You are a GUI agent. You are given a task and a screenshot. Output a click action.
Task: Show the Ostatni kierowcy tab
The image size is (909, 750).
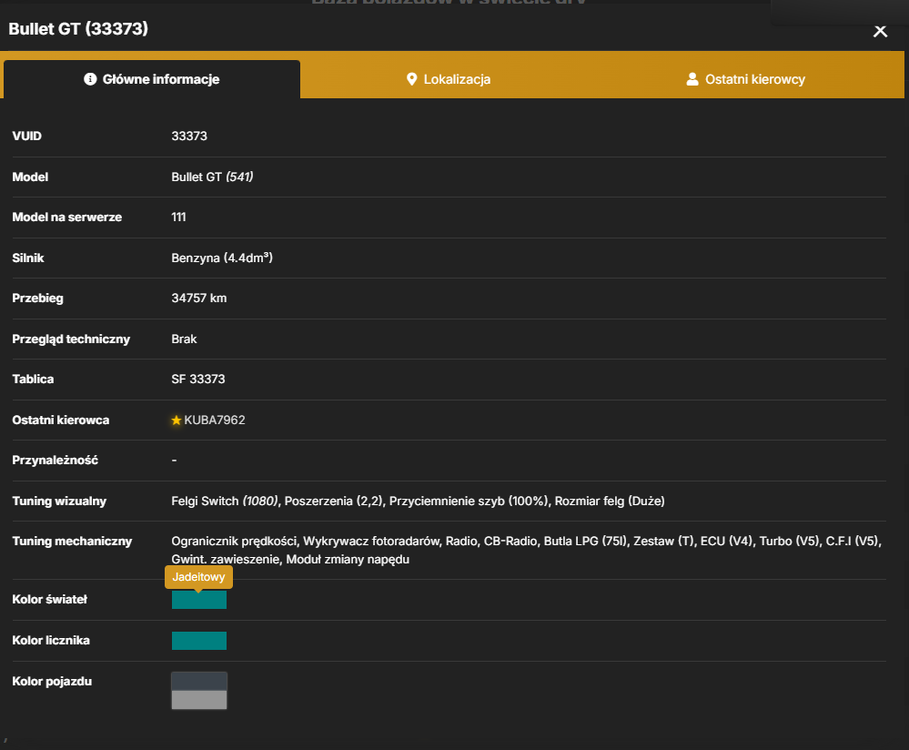[x=746, y=79]
